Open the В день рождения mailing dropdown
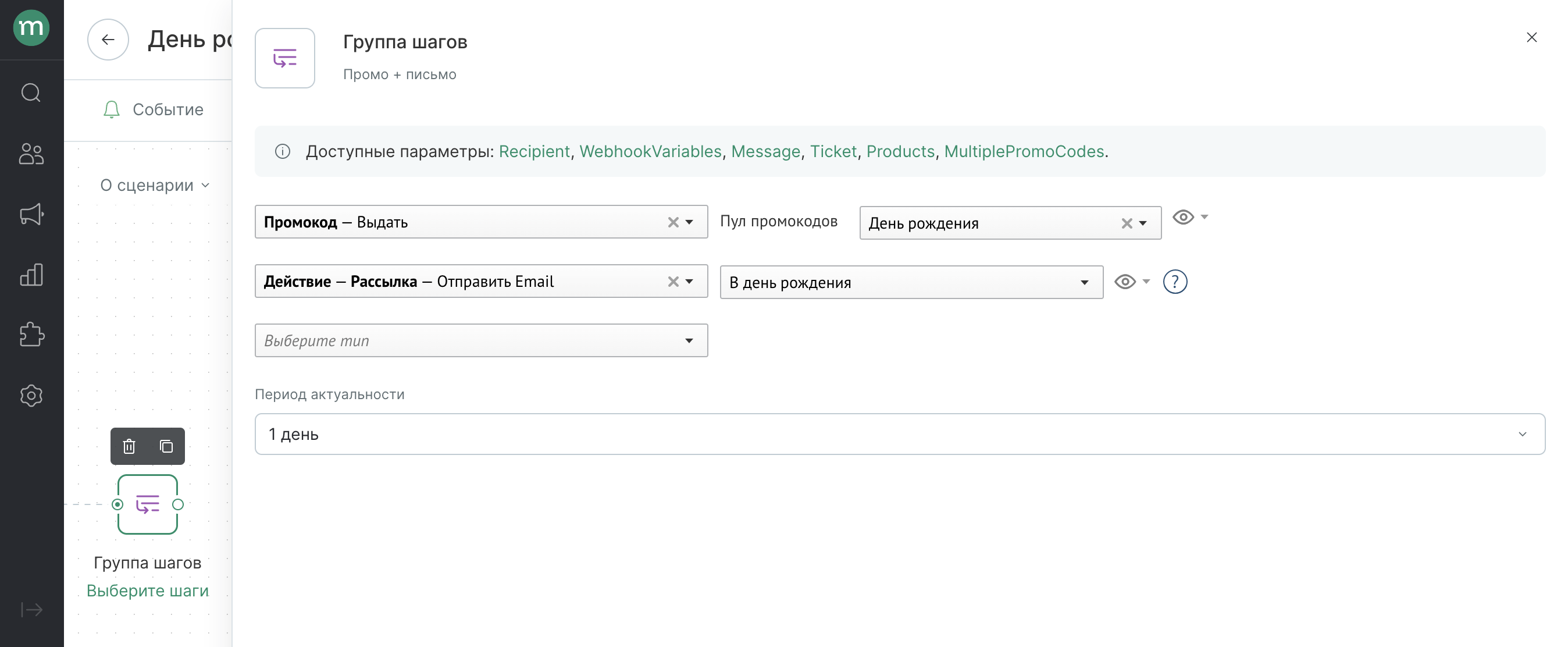 click(911, 282)
